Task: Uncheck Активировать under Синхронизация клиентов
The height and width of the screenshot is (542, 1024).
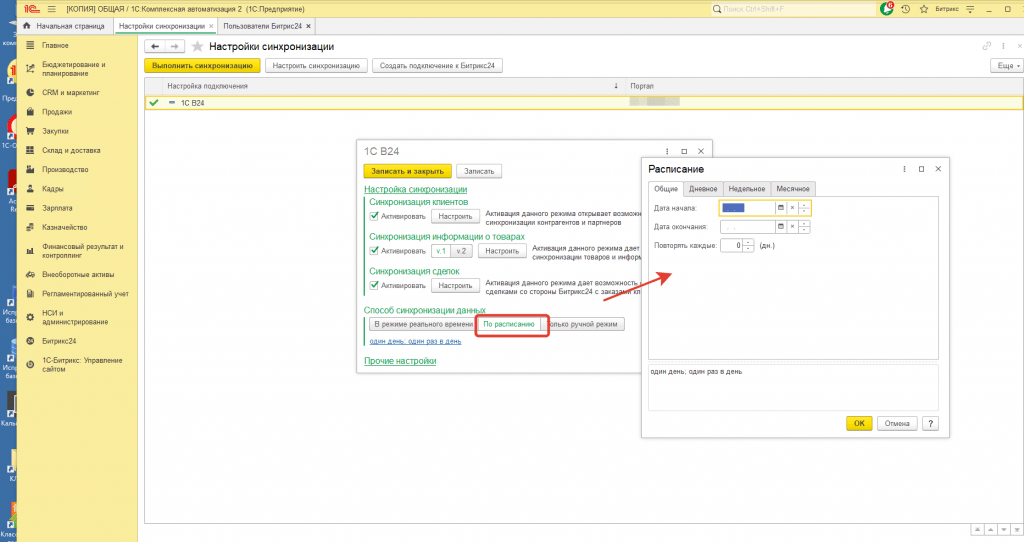Action: pyautogui.click(x=375, y=216)
